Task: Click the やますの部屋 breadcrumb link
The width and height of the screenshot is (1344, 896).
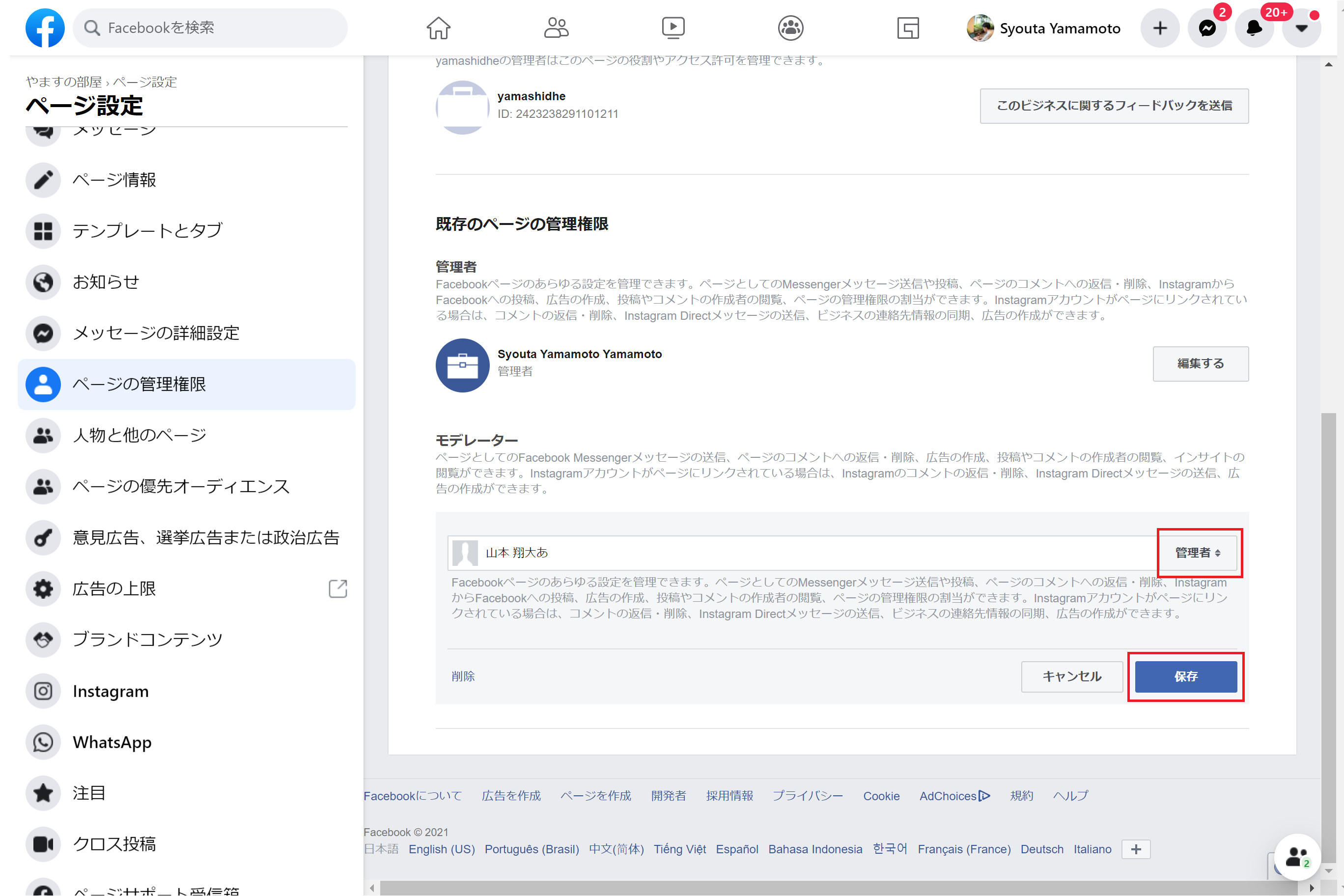Action: (63, 82)
